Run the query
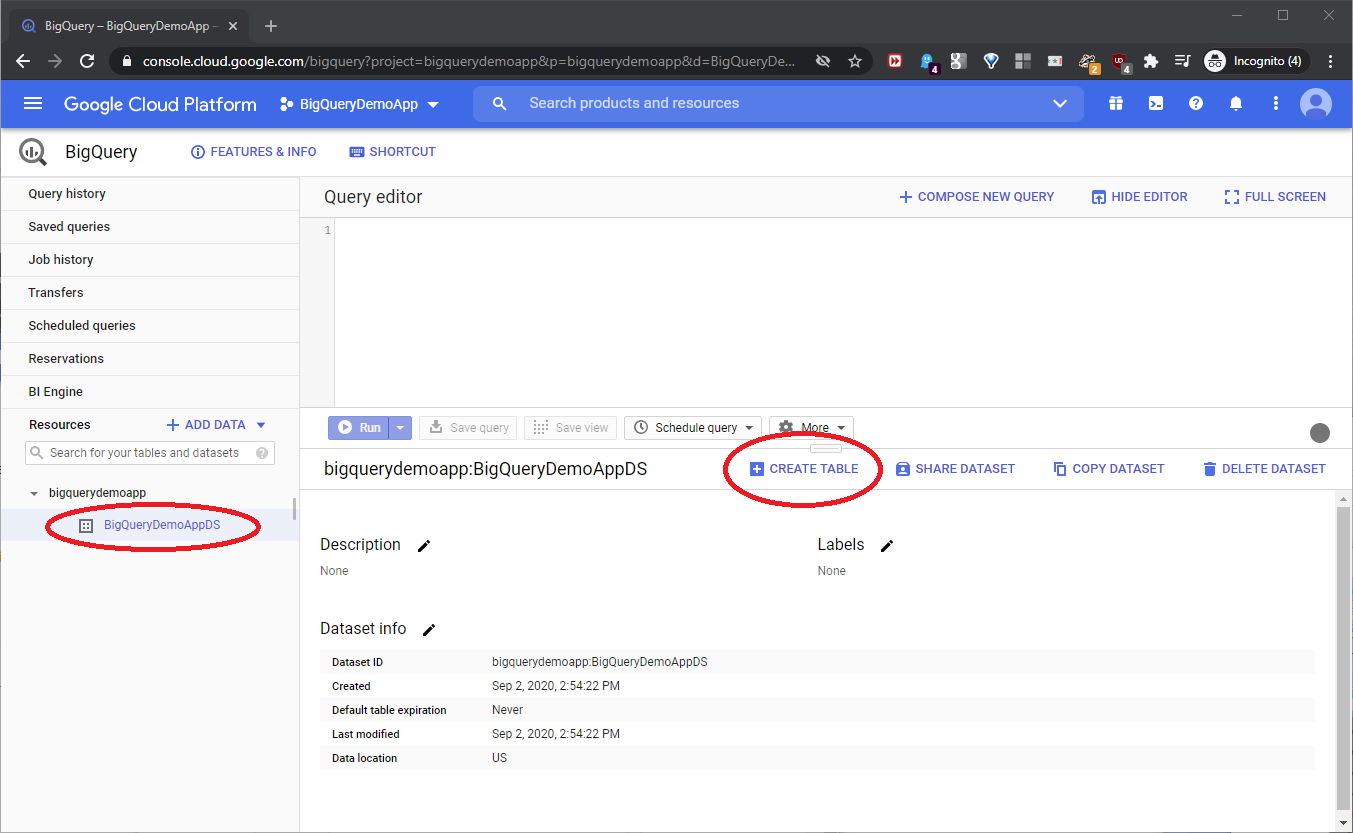 tap(359, 428)
